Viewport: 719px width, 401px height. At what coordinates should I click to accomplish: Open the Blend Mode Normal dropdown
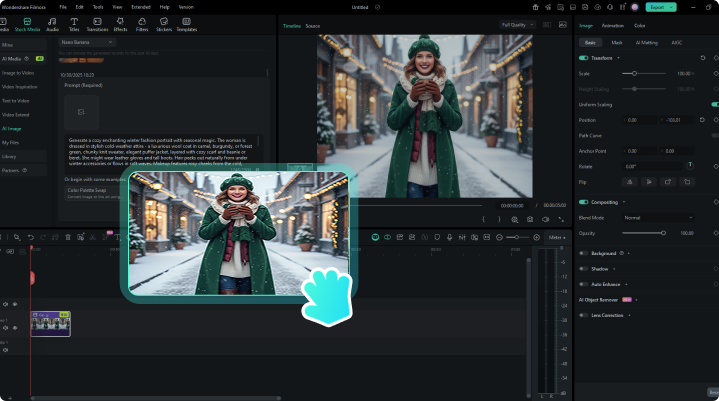point(658,218)
